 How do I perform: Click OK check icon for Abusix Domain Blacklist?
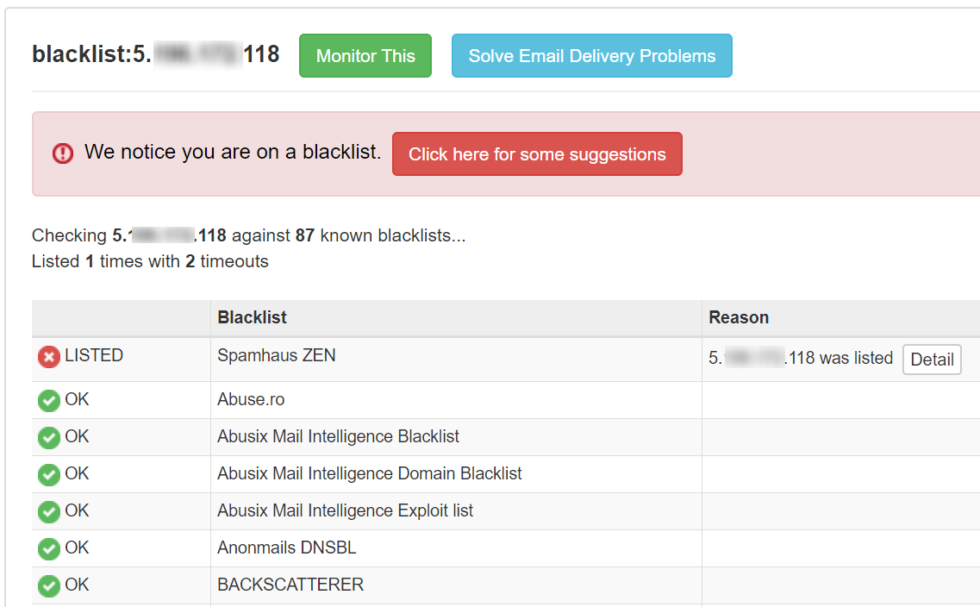pos(49,475)
